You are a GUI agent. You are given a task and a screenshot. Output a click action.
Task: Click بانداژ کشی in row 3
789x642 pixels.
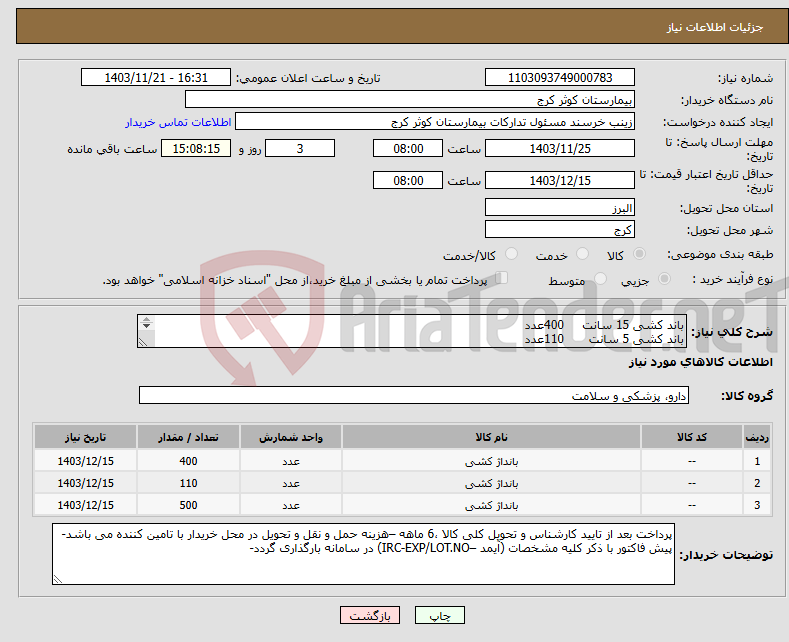[492, 506]
